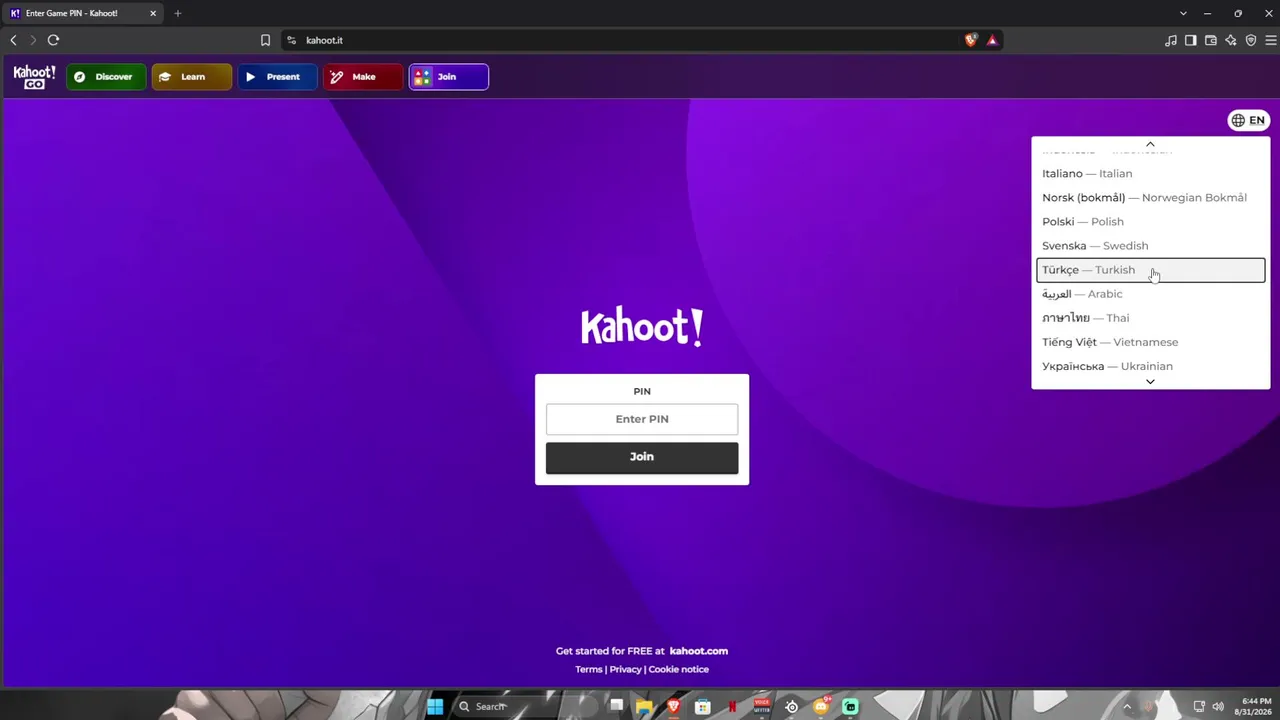Open the clock and date panel

coord(1251,706)
